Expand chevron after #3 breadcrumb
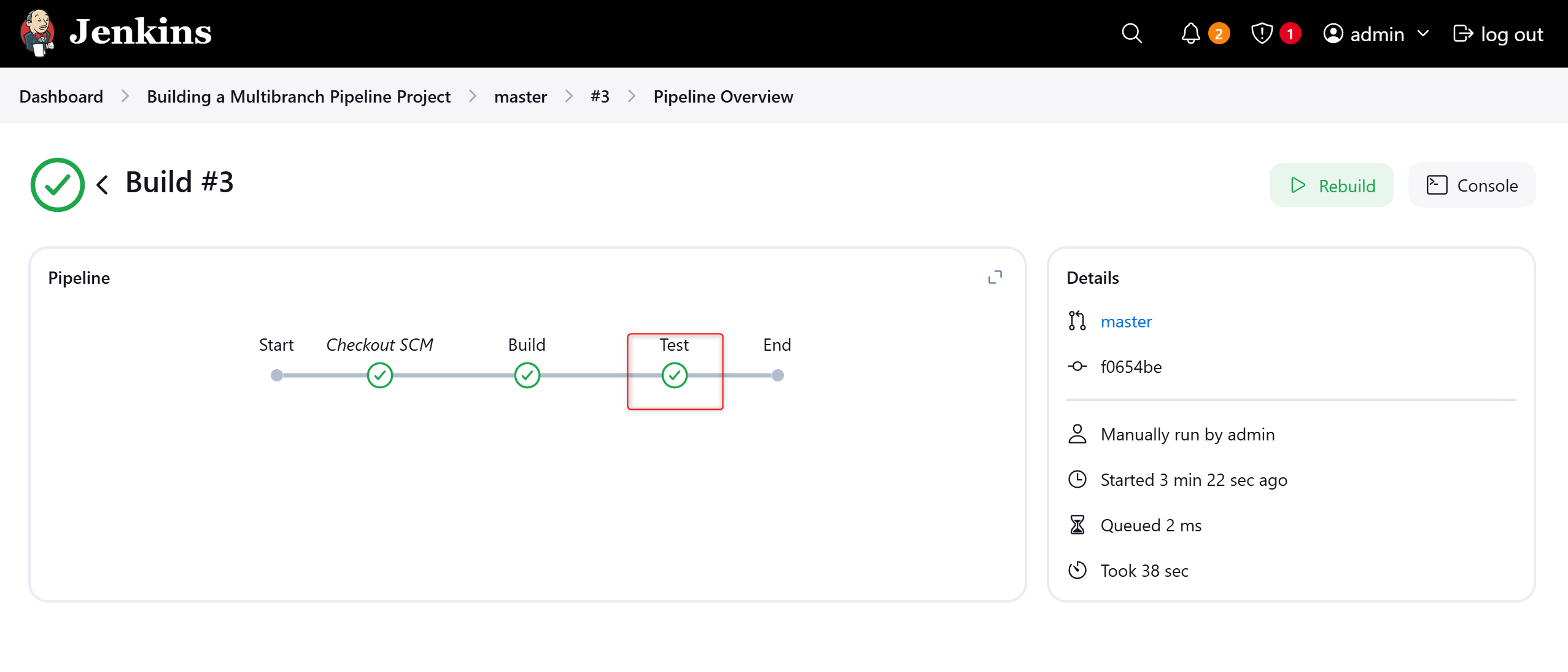The image size is (1568, 672). 631,96
